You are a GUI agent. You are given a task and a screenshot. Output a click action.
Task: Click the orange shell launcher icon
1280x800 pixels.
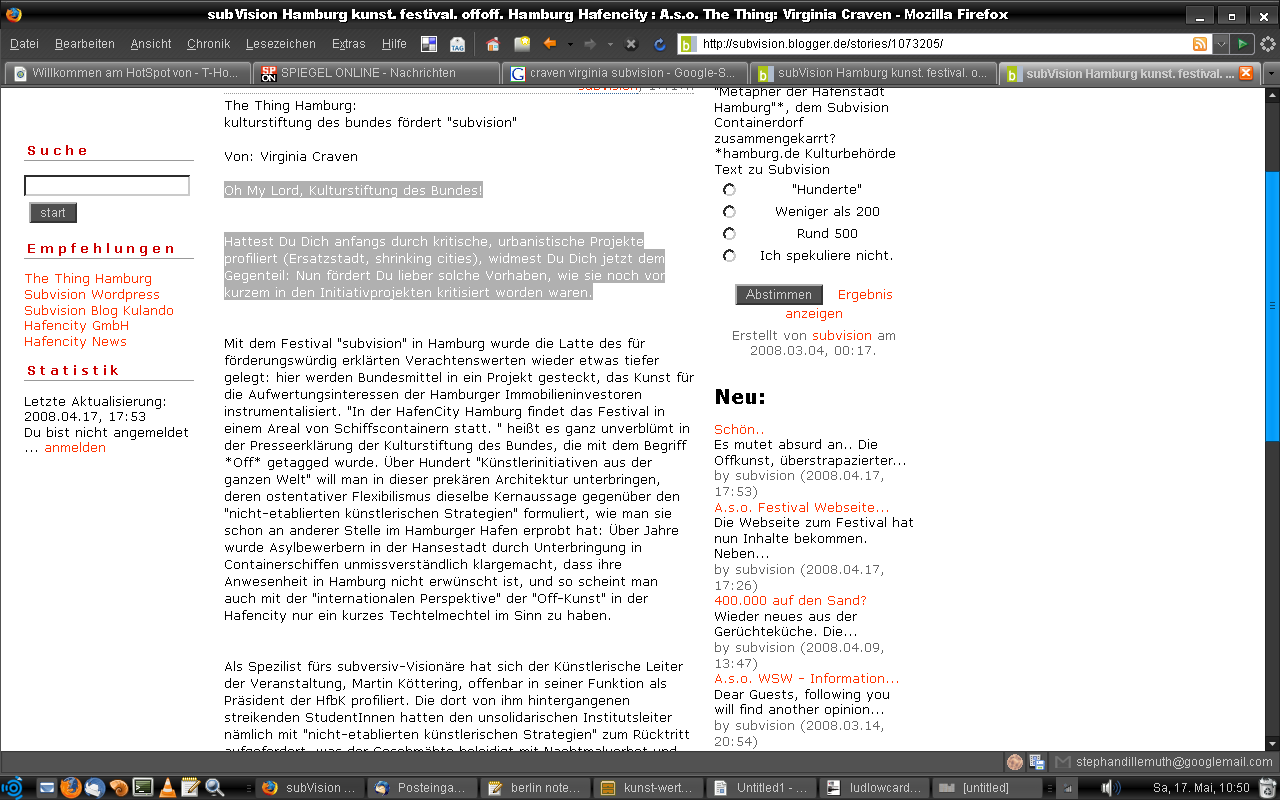(x=119, y=787)
